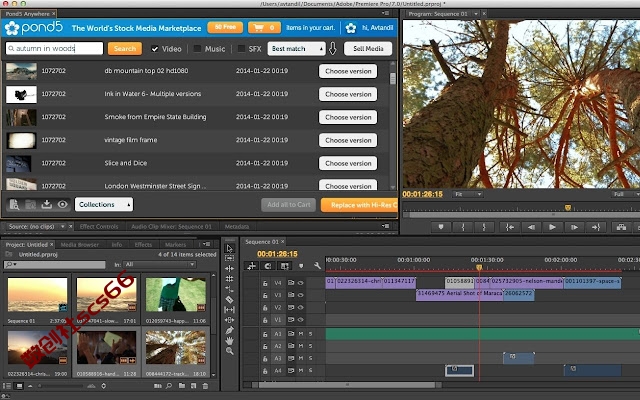The image size is (640, 400).
Task: Switch to Effects tab in Project panel group
Action: click(143, 244)
